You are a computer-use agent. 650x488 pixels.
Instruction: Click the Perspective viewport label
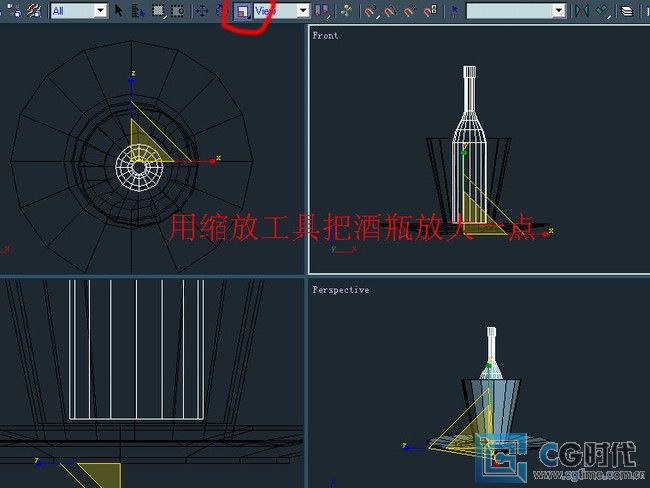[x=341, y=290]
